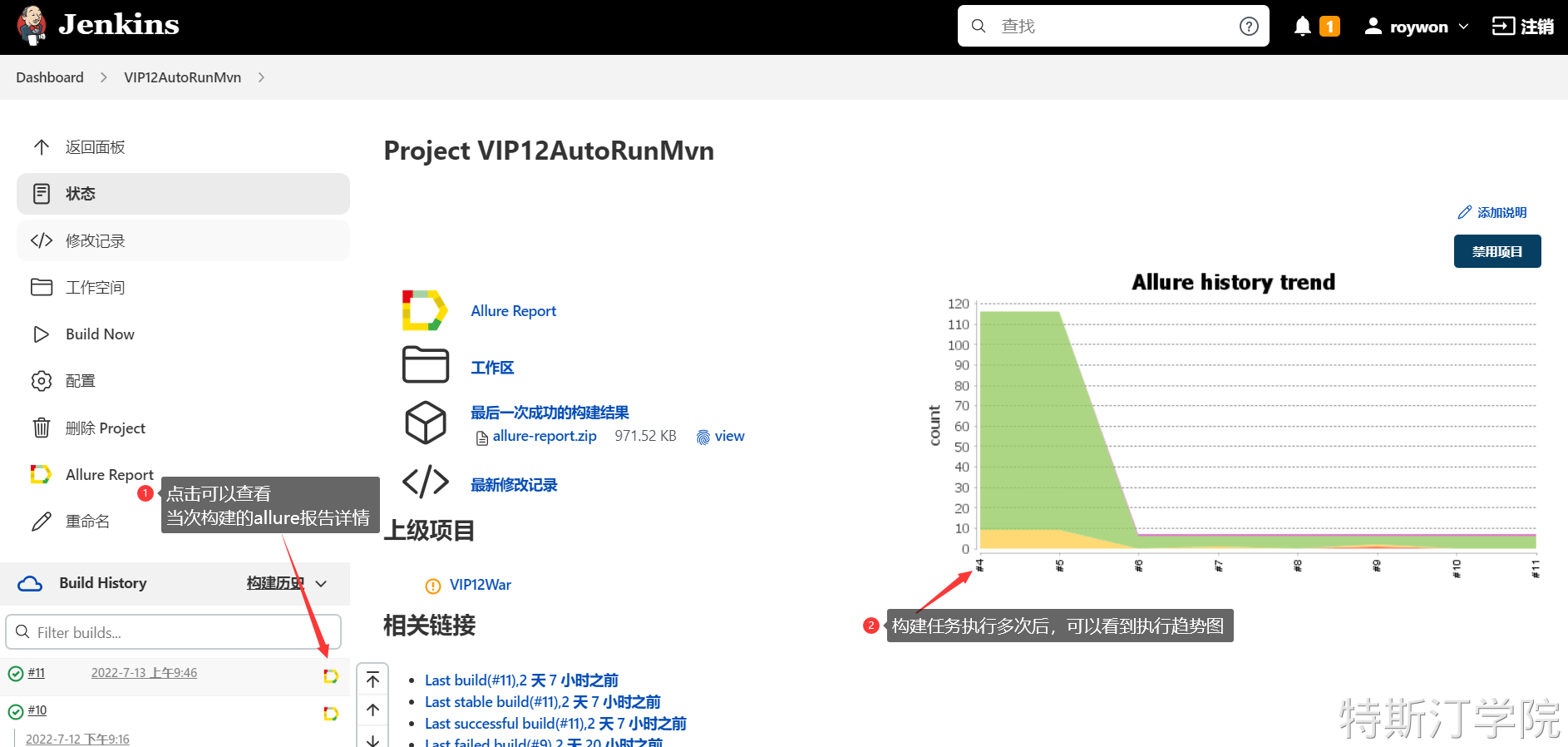Click the orange notification count badge
The height and width of the screenshot is (747, 1568).
coord(1329,27)
